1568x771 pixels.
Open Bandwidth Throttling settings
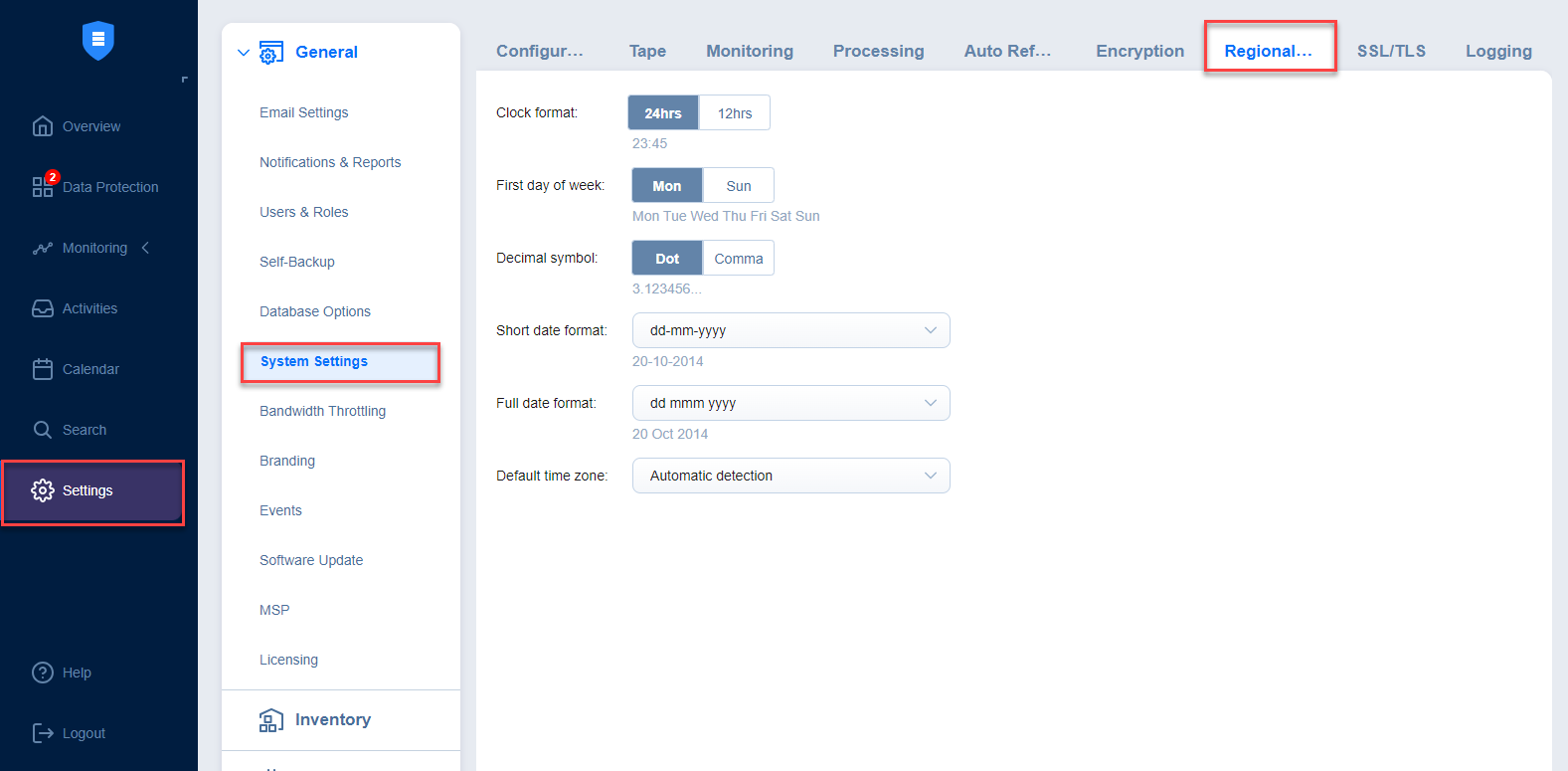(x=322, y=411)
